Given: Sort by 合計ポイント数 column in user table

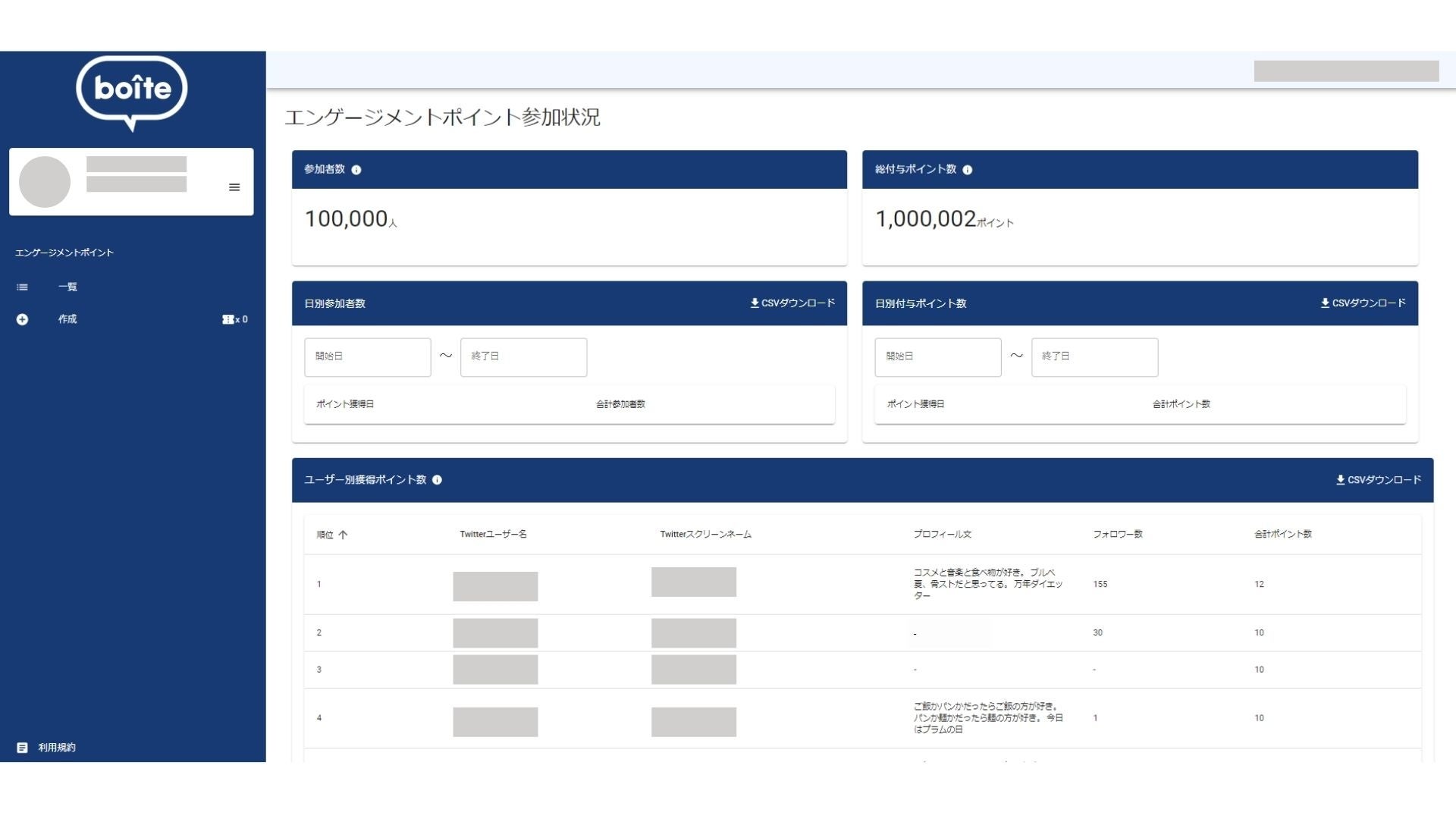Looking at the screenshot, I should pos(1282,535).
